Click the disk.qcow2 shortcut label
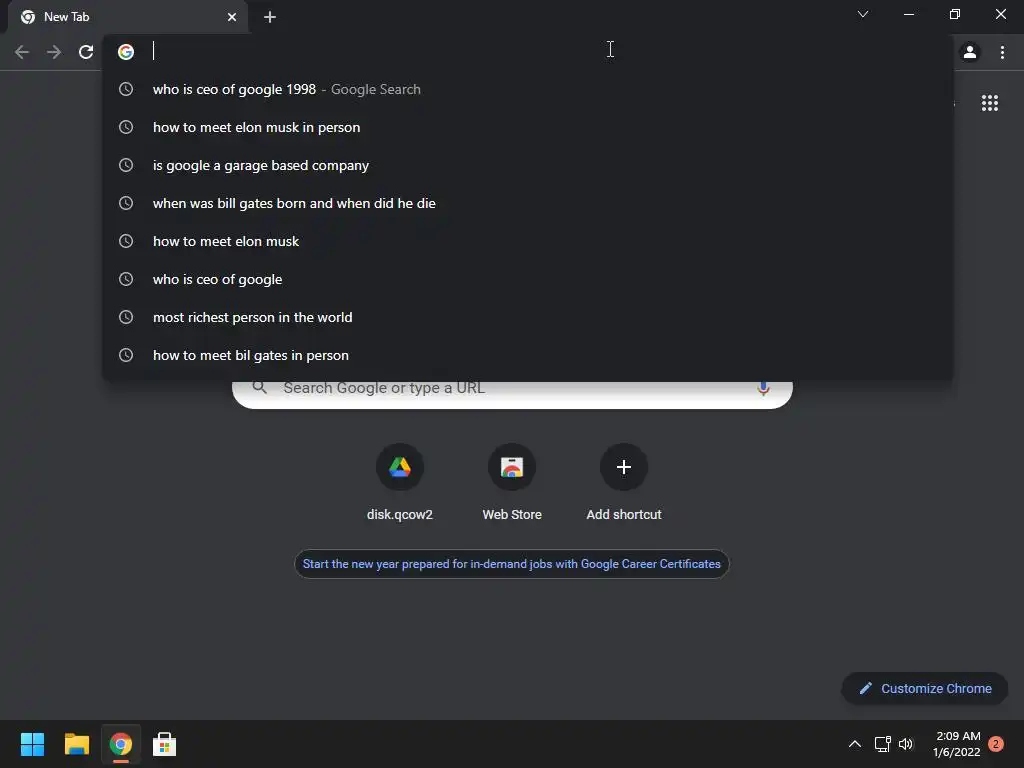 pyautogui.click(x=400, y=515)
